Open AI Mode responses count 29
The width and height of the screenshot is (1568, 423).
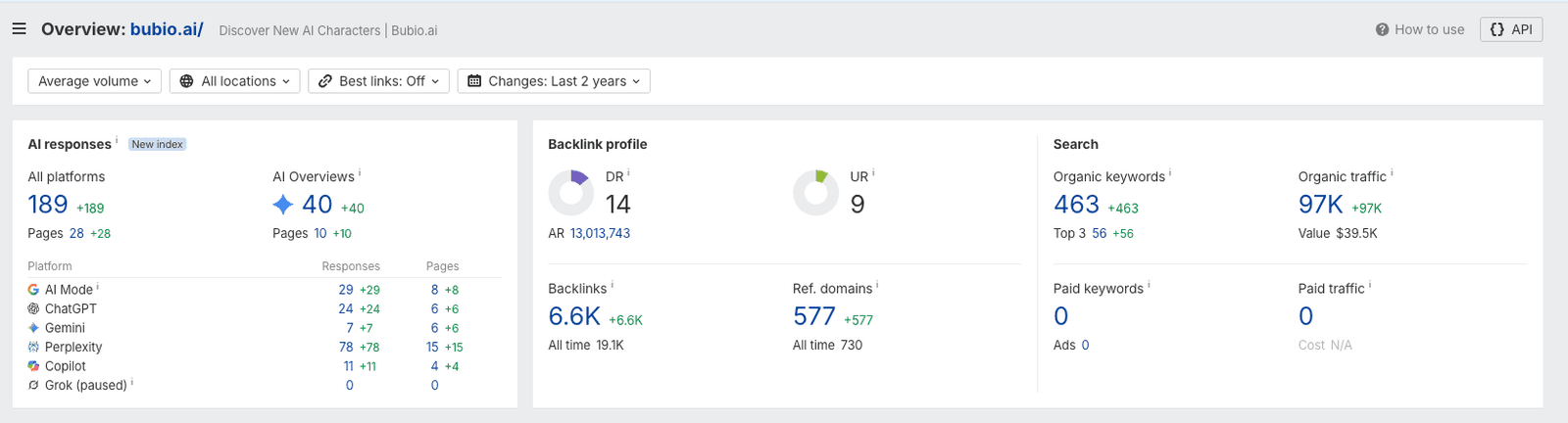coord(346,290)
